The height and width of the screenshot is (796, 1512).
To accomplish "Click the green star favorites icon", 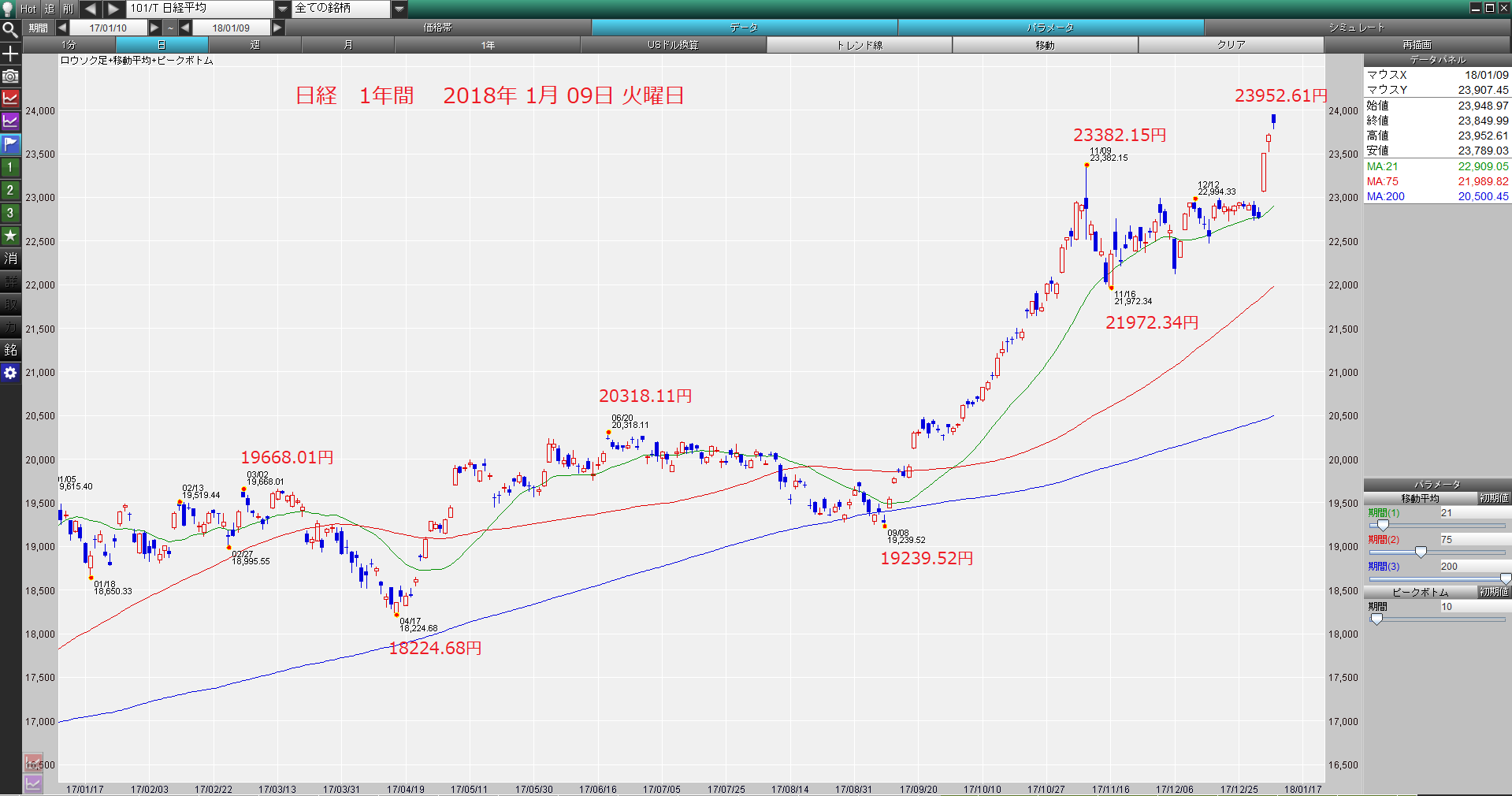I will [x=10, y=236].
